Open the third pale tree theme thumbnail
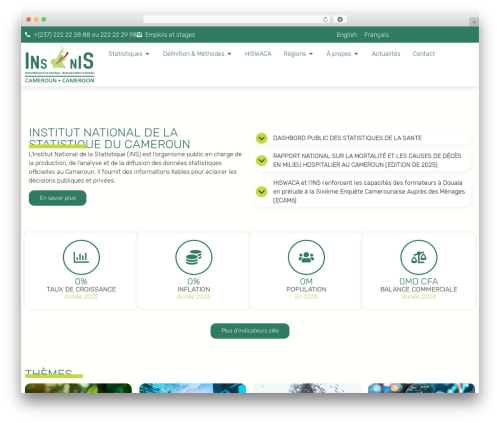 tap(307, 388)
